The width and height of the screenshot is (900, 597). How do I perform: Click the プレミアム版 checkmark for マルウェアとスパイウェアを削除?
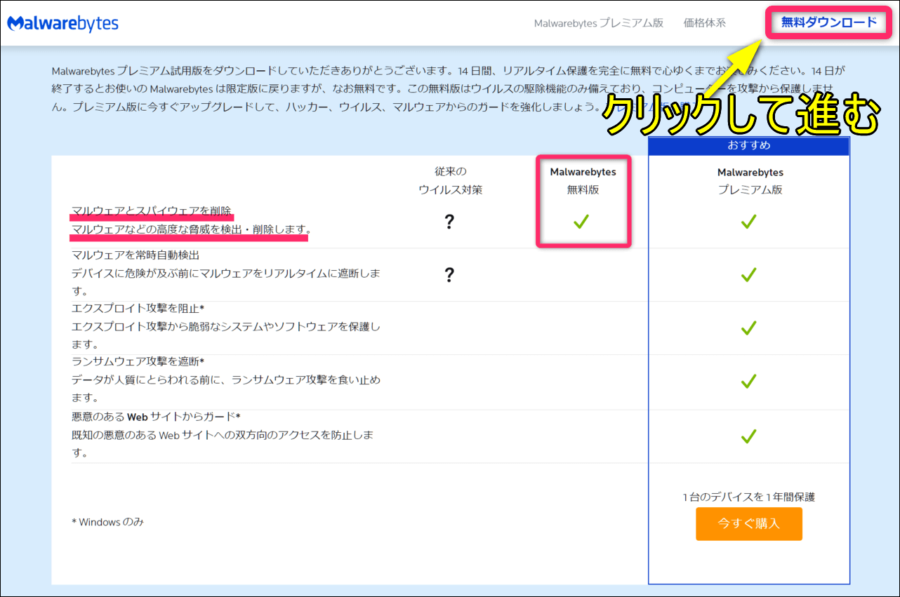[x=748, y=222]
